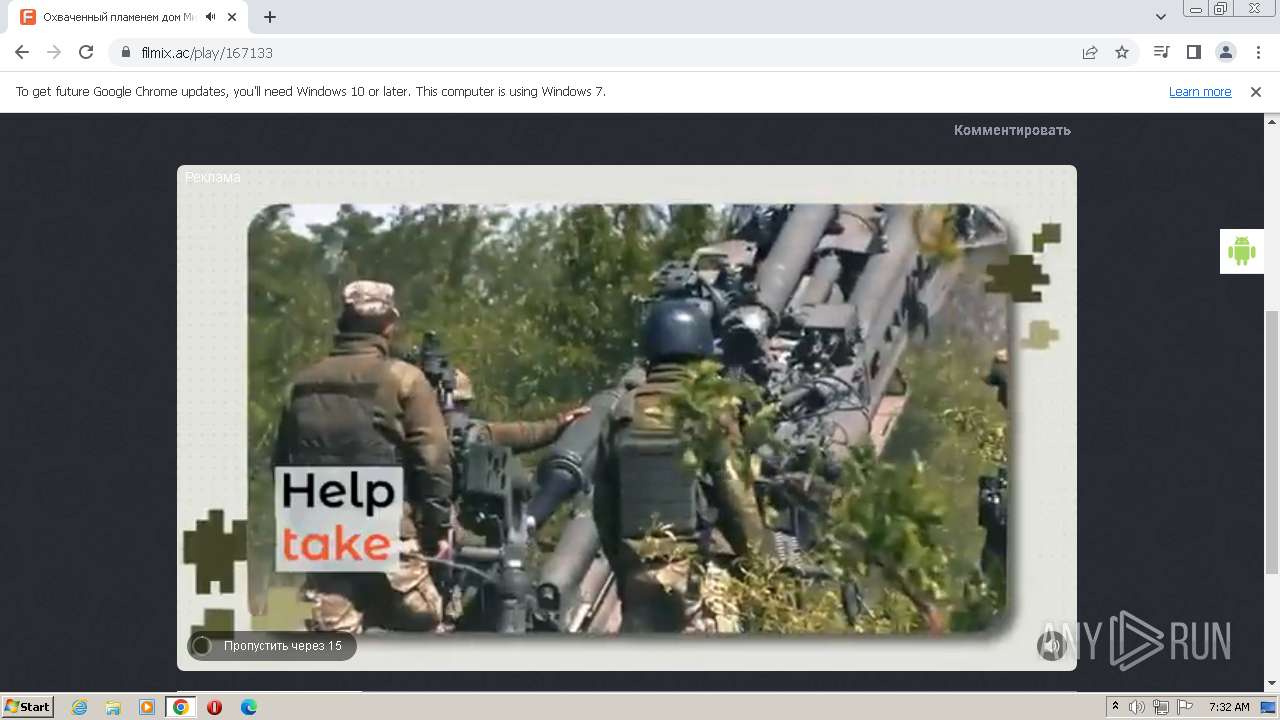Screen dimensions: 1280x720
Task: Bookmark this page with the star icon
Action: point(1122,52)
